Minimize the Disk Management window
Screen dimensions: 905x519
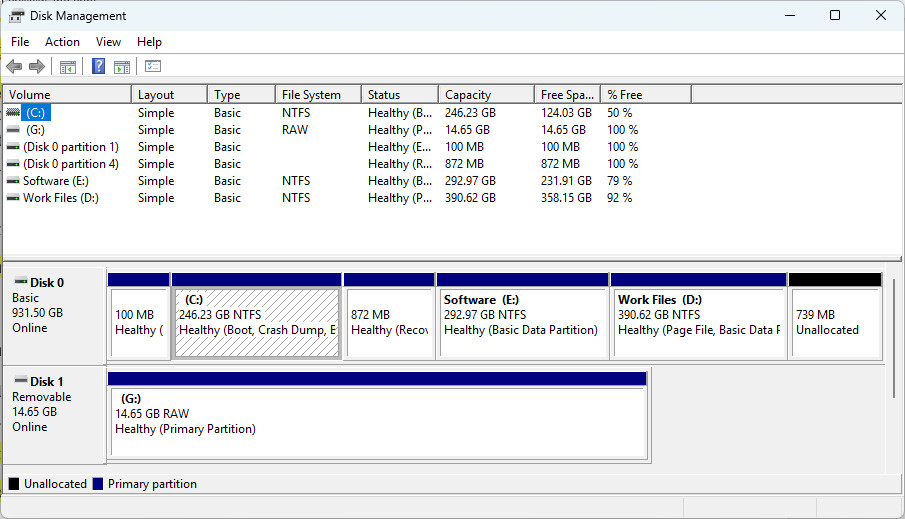[790, 15]
